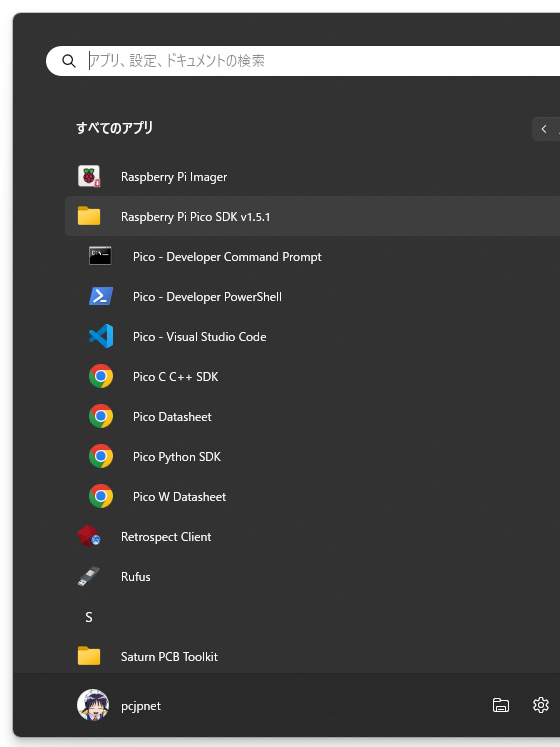Go back using the chevron button
This screenshot has height=747, width=560.
click(544, 129)
